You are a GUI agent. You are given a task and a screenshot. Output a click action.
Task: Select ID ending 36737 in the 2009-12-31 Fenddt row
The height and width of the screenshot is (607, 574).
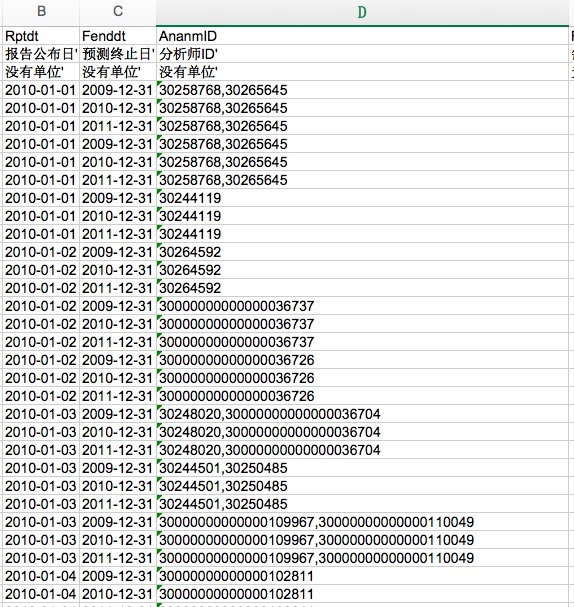(362, 306)
